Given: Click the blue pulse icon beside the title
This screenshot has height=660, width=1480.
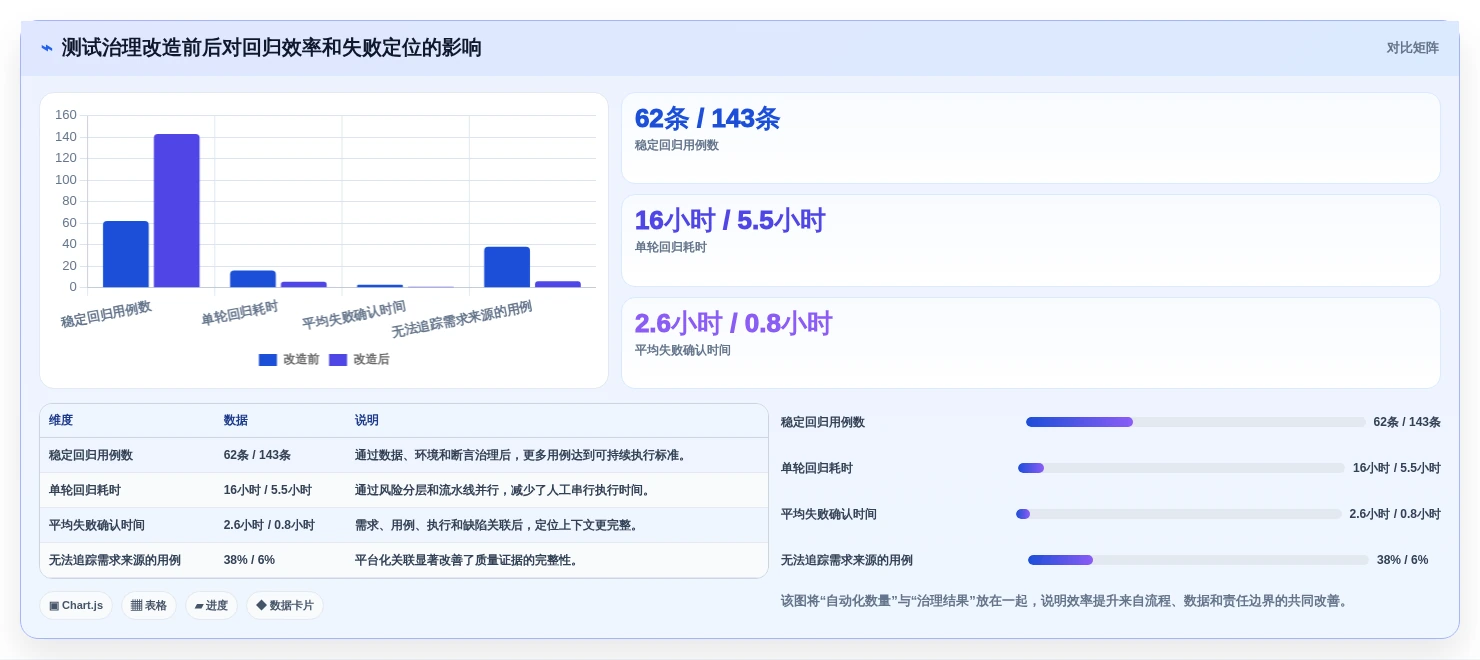Looking at the screenshot, I should click(46, 48).
